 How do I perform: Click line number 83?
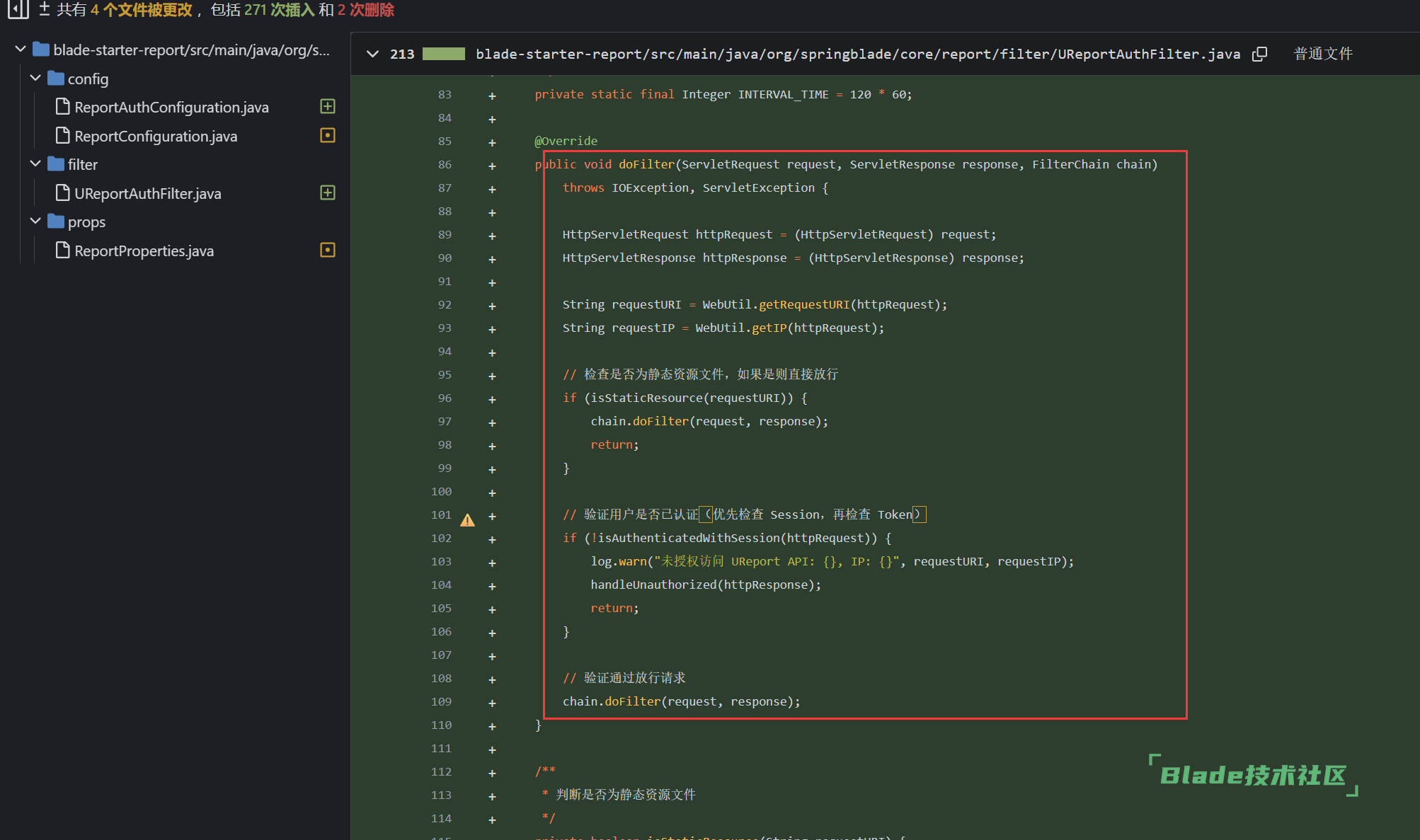tap(445, 94)
